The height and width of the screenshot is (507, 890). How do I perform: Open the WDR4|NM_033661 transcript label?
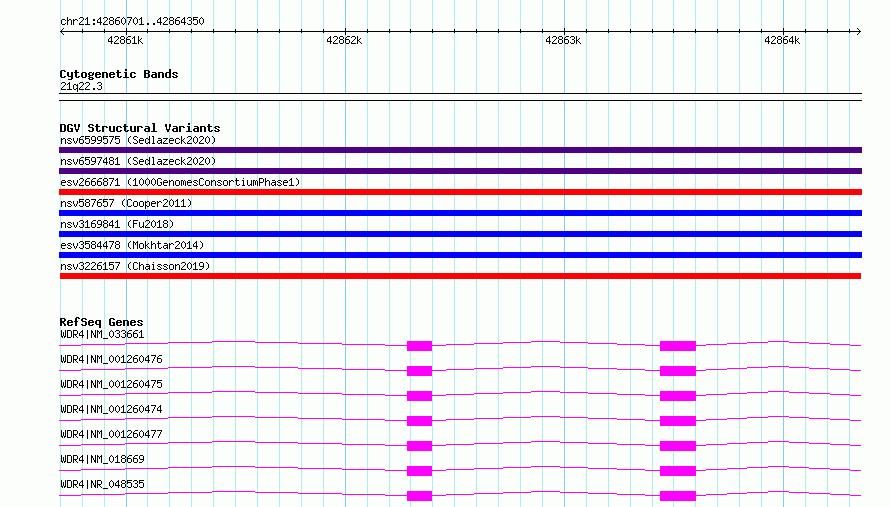coord(102,334)
